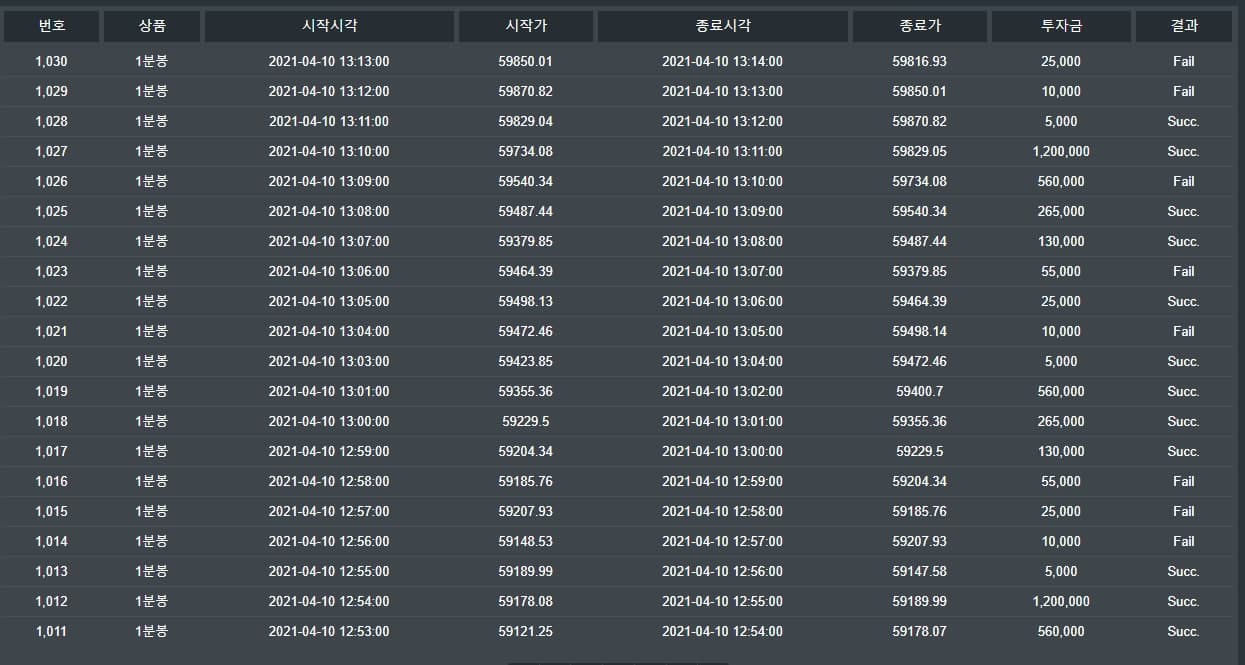This screenshot has height=665, width=1245.
Task: Click the end price 59400.7
Action: [x=919, y=391]
